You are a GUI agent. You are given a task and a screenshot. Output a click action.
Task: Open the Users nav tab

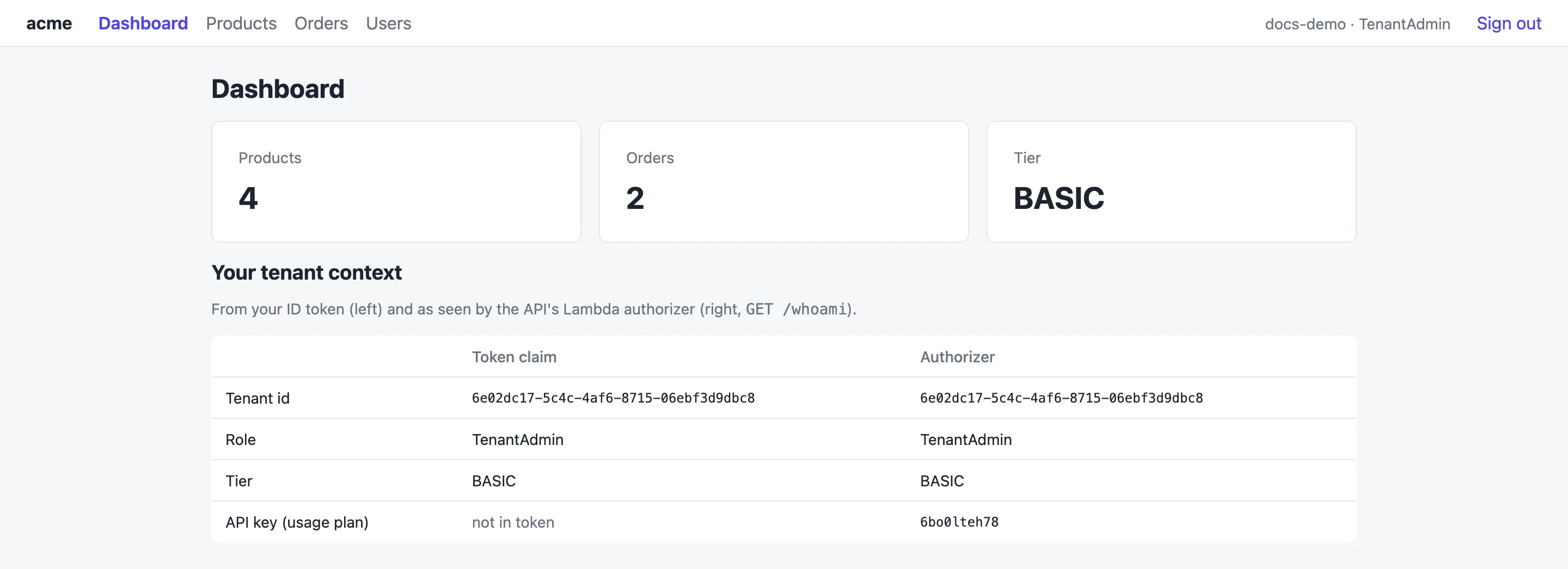pyautogui.click(x=388, y=23)
